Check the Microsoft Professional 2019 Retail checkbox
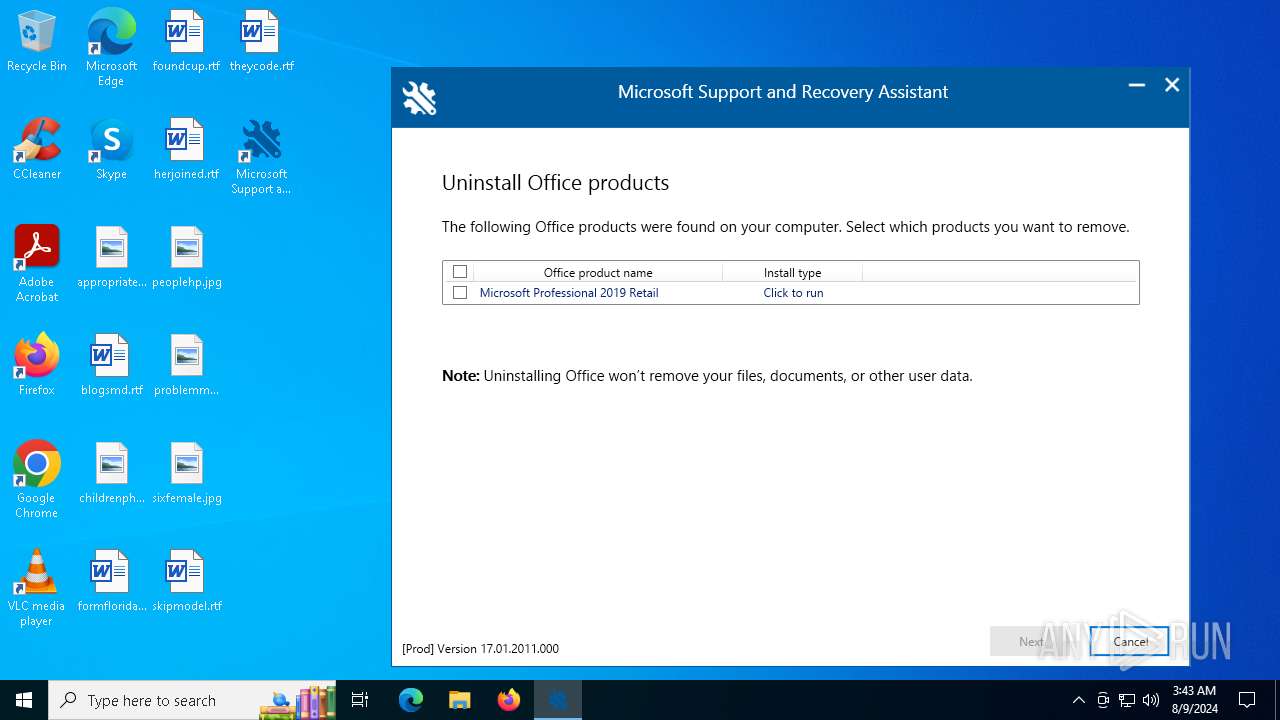This screenshot has width=1280, height=720. (460, 293)
